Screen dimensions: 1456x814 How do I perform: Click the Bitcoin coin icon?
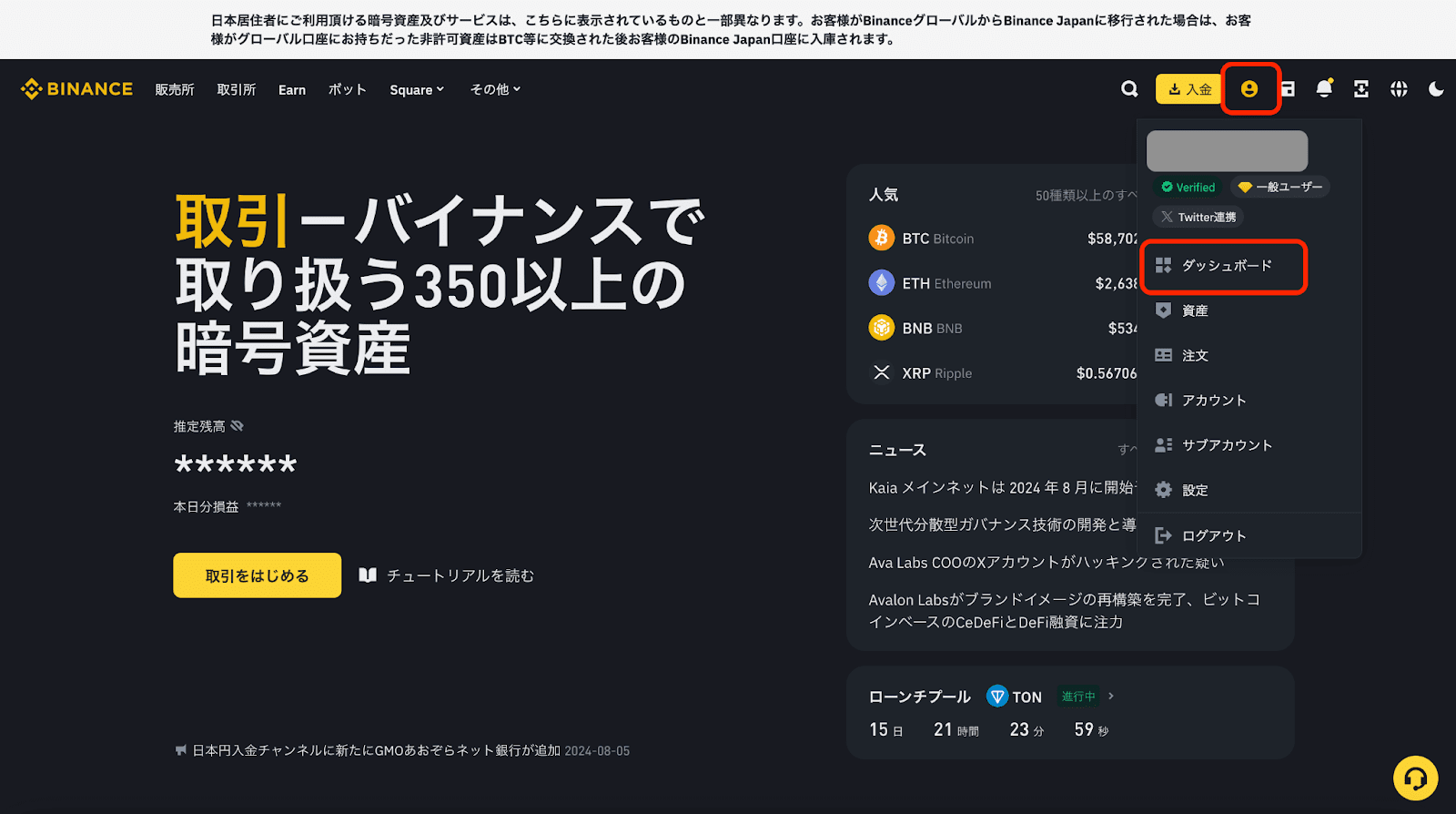click(x=881, y=238)
